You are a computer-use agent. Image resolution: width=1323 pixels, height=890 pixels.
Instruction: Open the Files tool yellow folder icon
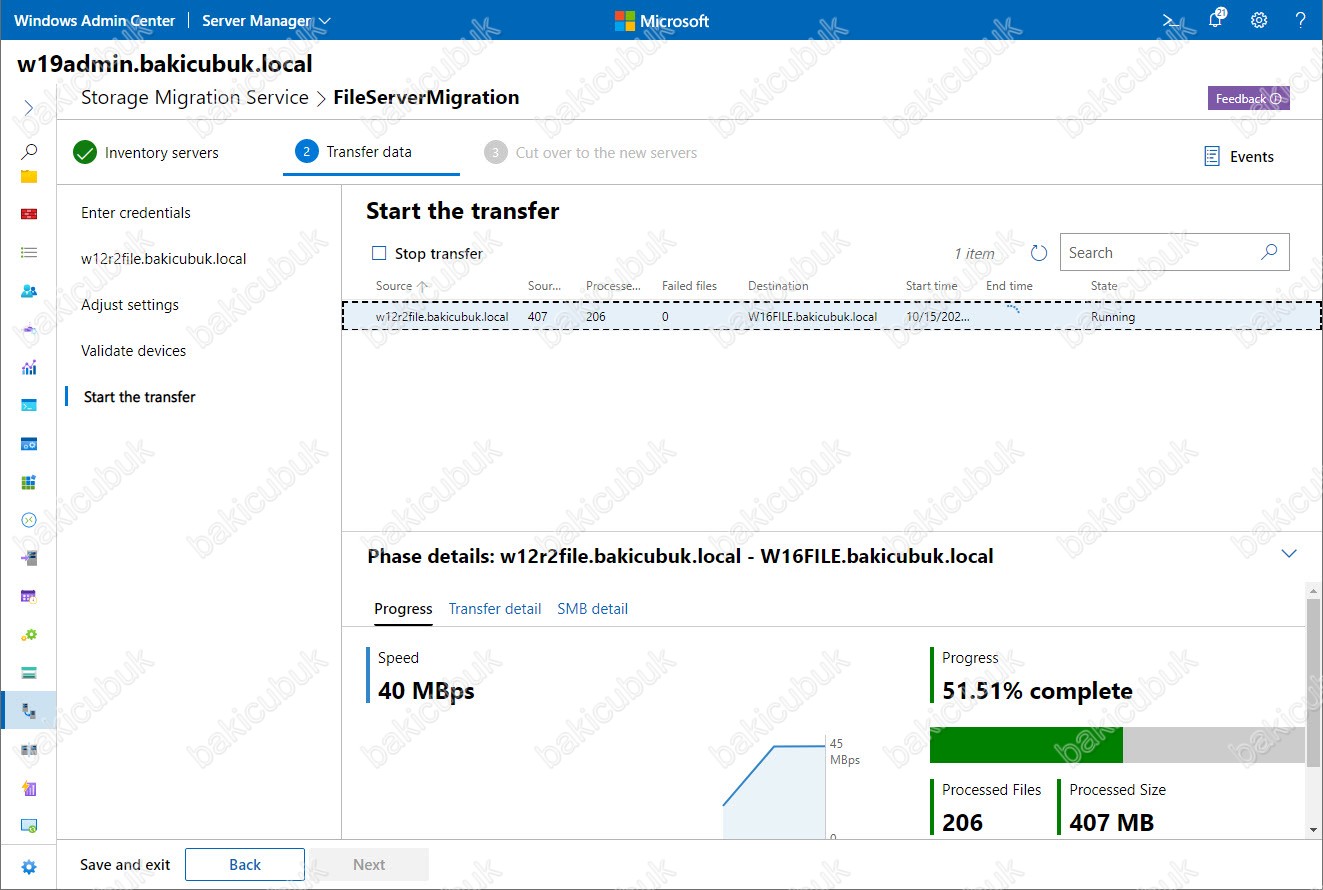(29, 177)
